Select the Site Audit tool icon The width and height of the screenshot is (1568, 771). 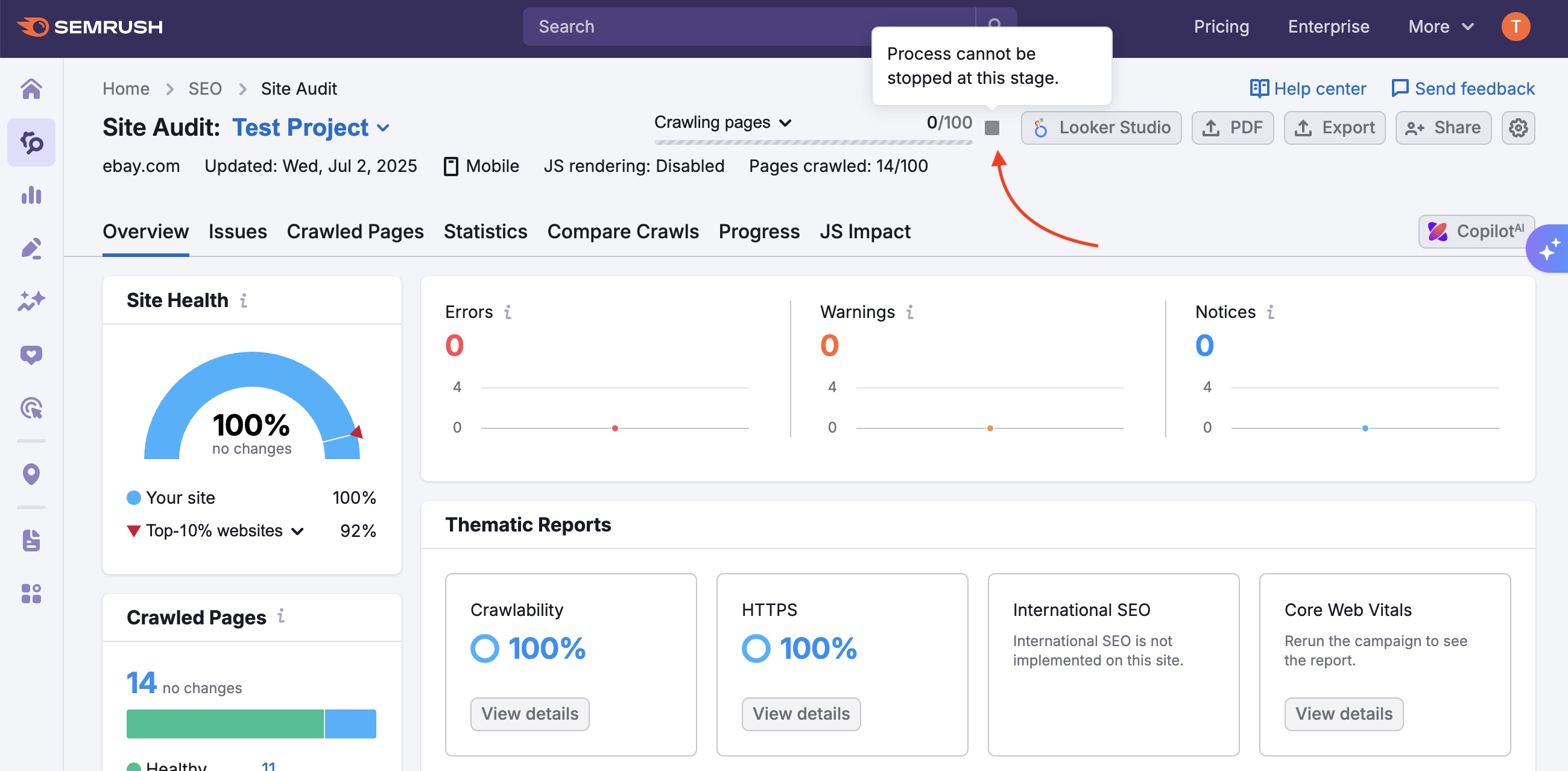pos(31,142)
